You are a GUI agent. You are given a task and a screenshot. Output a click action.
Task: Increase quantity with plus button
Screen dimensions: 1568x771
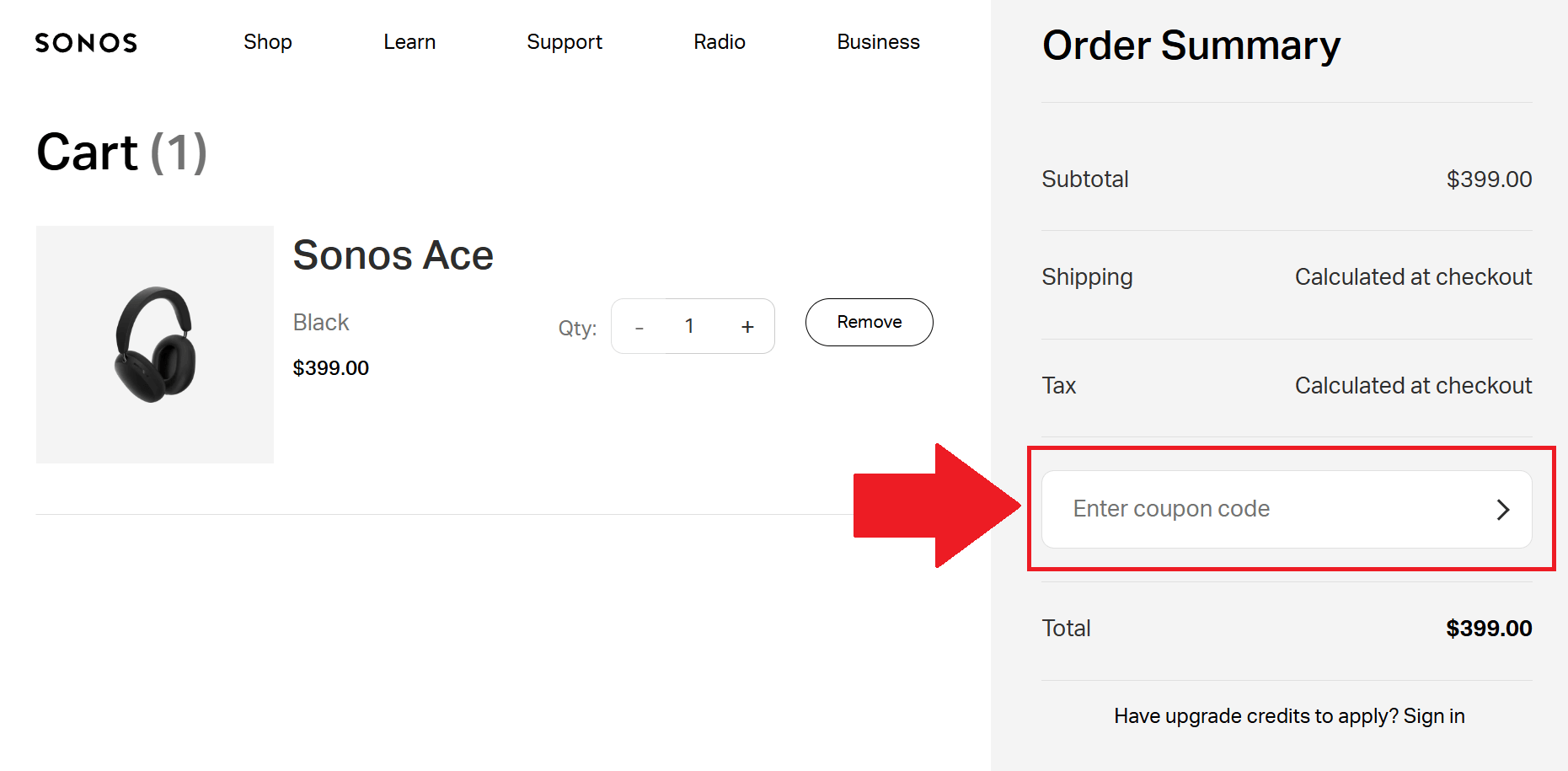747,327
